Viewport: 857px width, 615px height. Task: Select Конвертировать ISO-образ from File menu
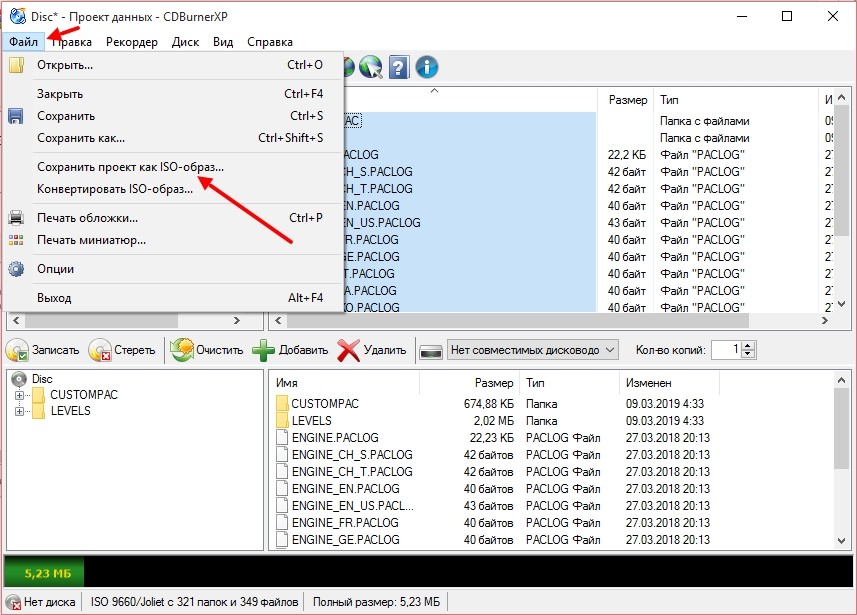pyautogui.click(x=115, y=189)
